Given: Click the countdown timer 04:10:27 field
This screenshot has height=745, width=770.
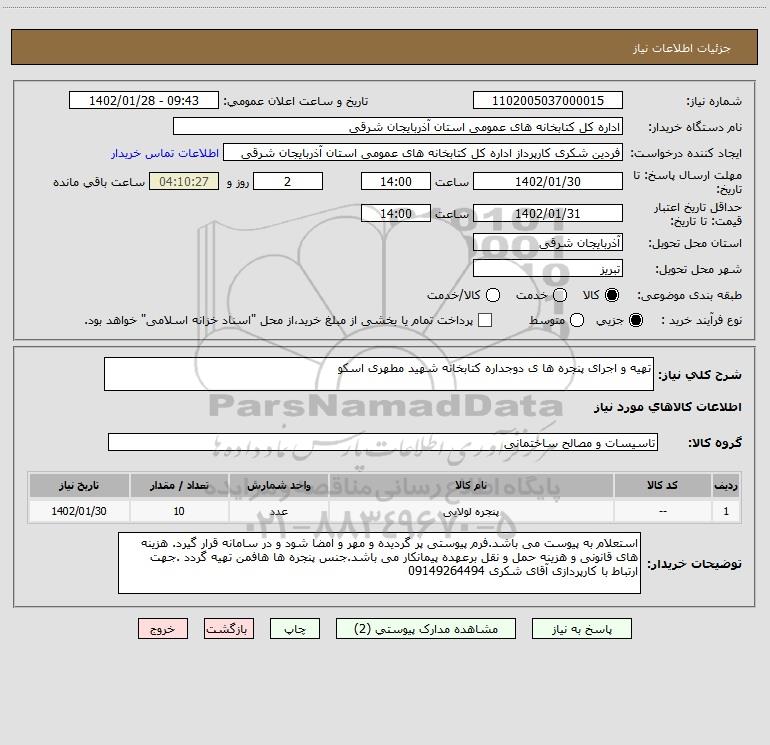Looking at the screenshot, I should coord(184,181).
